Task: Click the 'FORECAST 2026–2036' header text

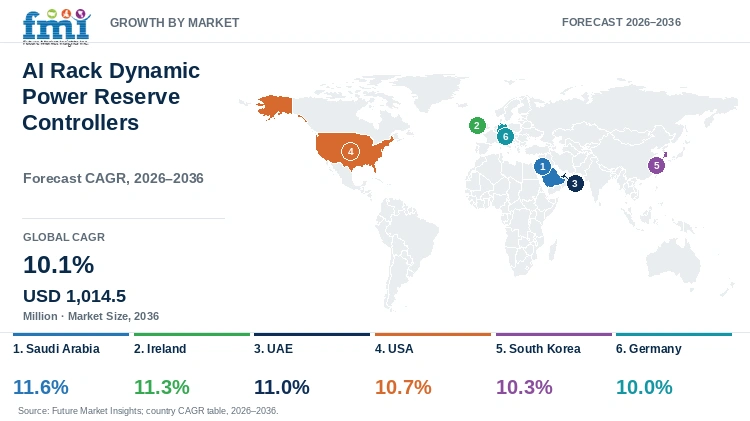Action: coord(621,22)
